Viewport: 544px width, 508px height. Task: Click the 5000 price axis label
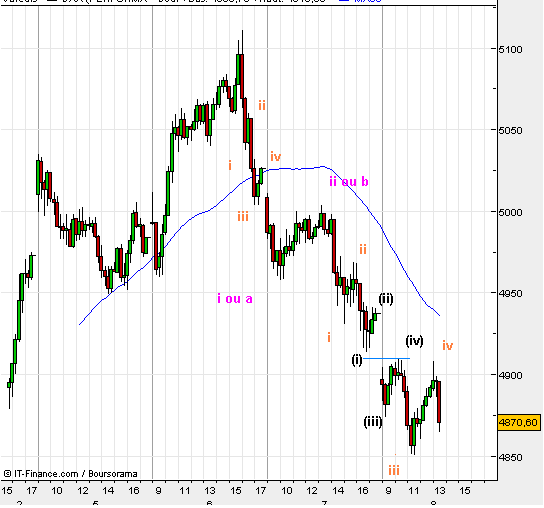tap(510, 212)
